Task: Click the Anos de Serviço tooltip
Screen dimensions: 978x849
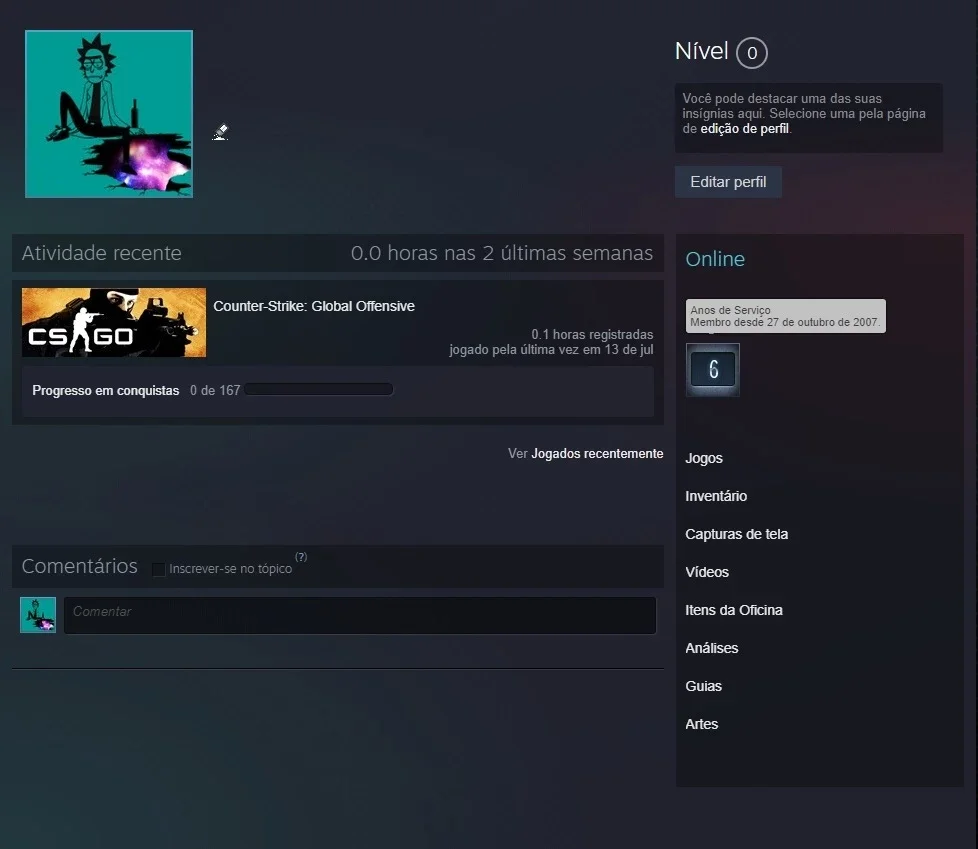Action: pyautogui.click(x=785, y=316)
